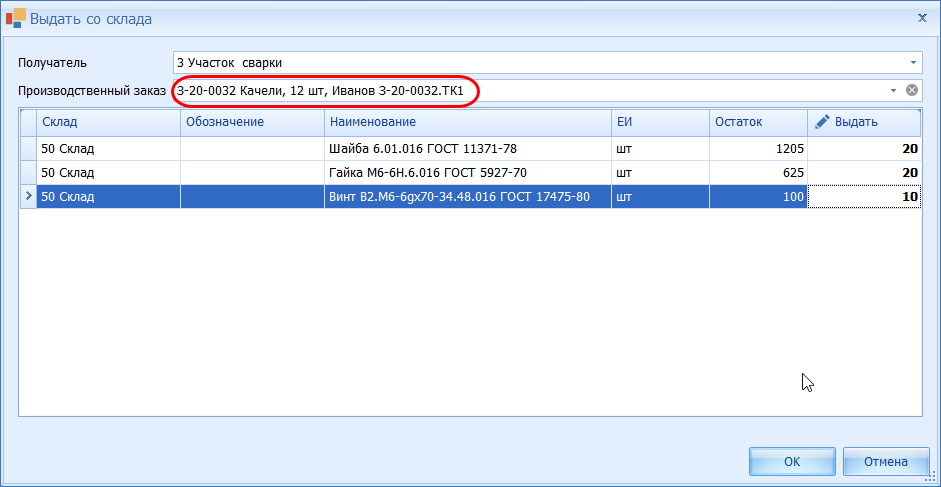Select the Винт В2.М6-6gx70 row
Image resolution: width=941 pixels, height=487 pixels.
pyautogui.click(x=467, y=197)
